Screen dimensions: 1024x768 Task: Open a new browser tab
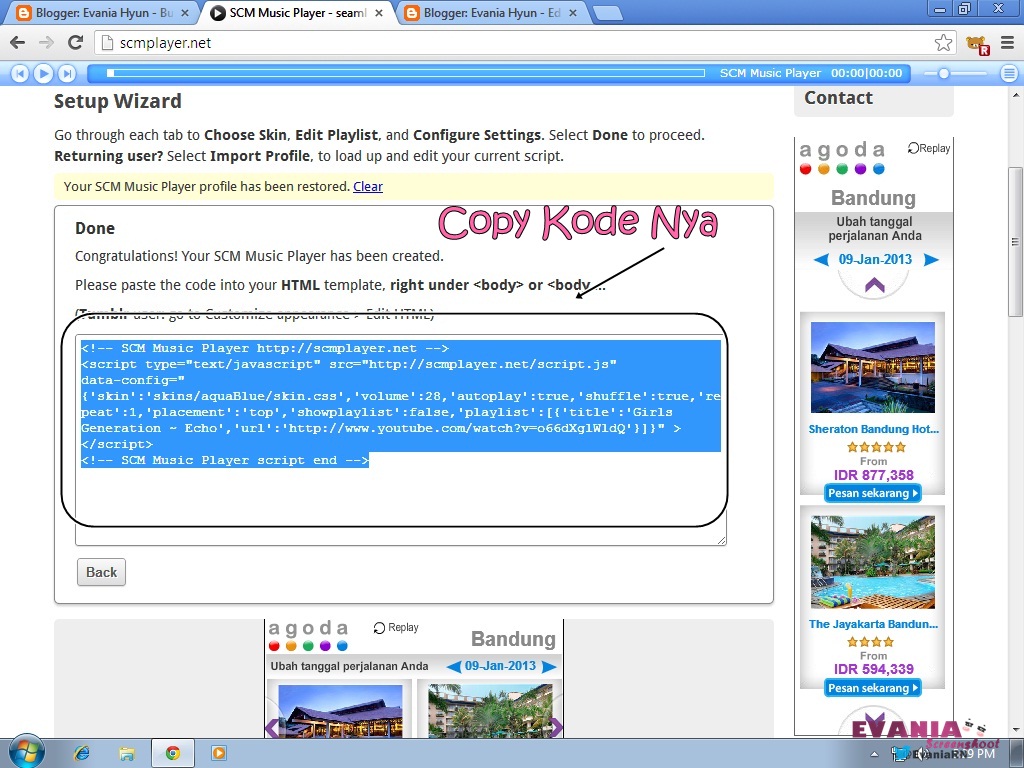pyautogui.click(x=608, y=13)
